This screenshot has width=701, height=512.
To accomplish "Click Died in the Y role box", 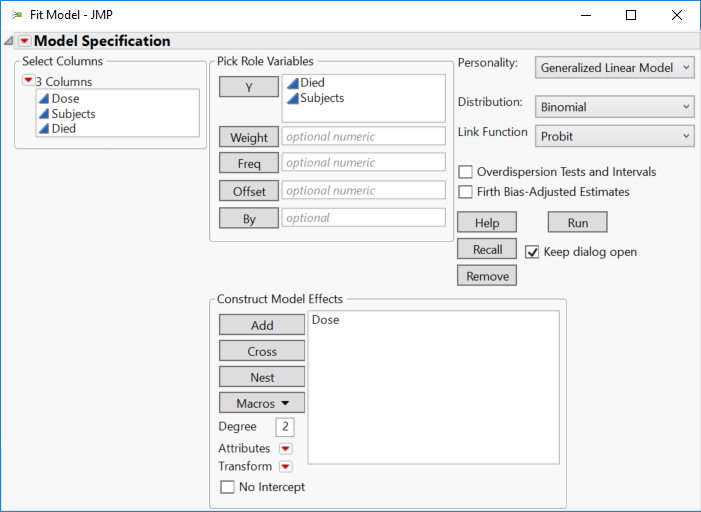I will pos(312,83).
